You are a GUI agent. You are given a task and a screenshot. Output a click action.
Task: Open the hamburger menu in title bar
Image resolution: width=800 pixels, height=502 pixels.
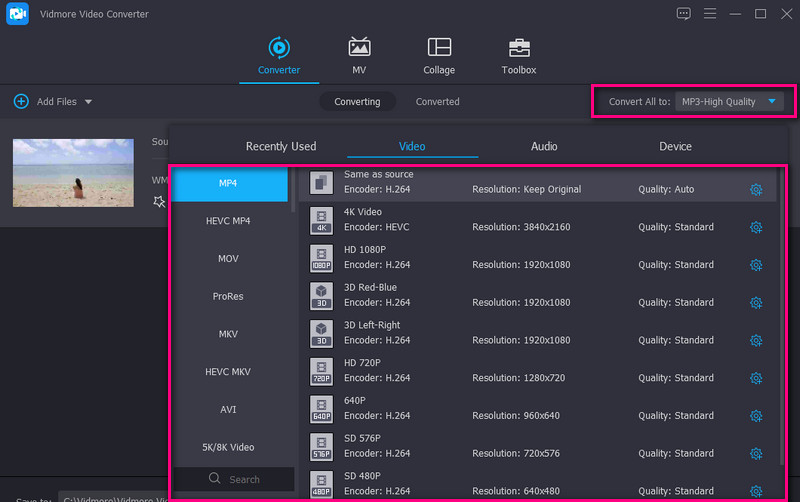[x=710, y=14]
